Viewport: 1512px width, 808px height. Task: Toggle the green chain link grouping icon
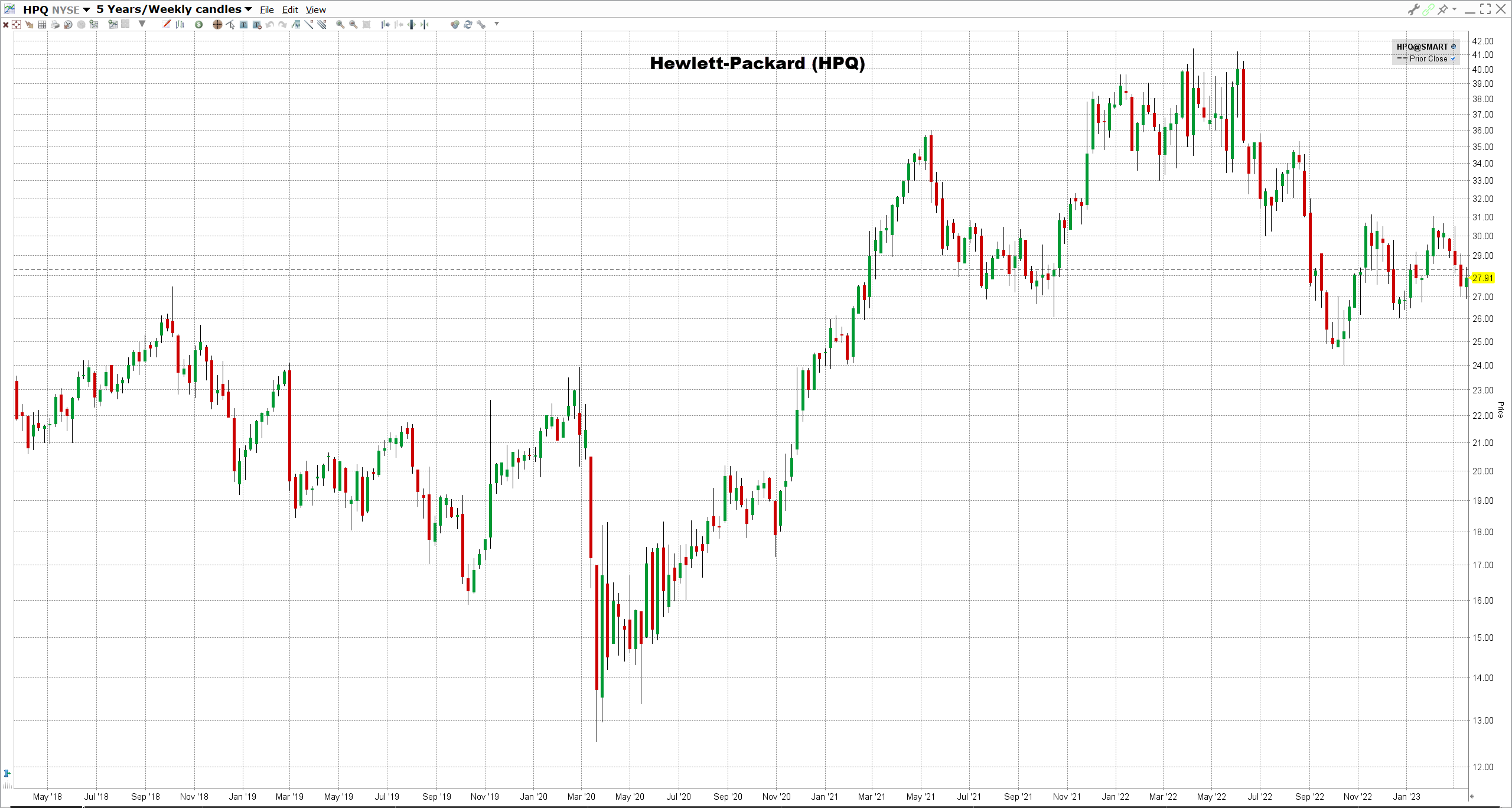(x=1428, y=9)
